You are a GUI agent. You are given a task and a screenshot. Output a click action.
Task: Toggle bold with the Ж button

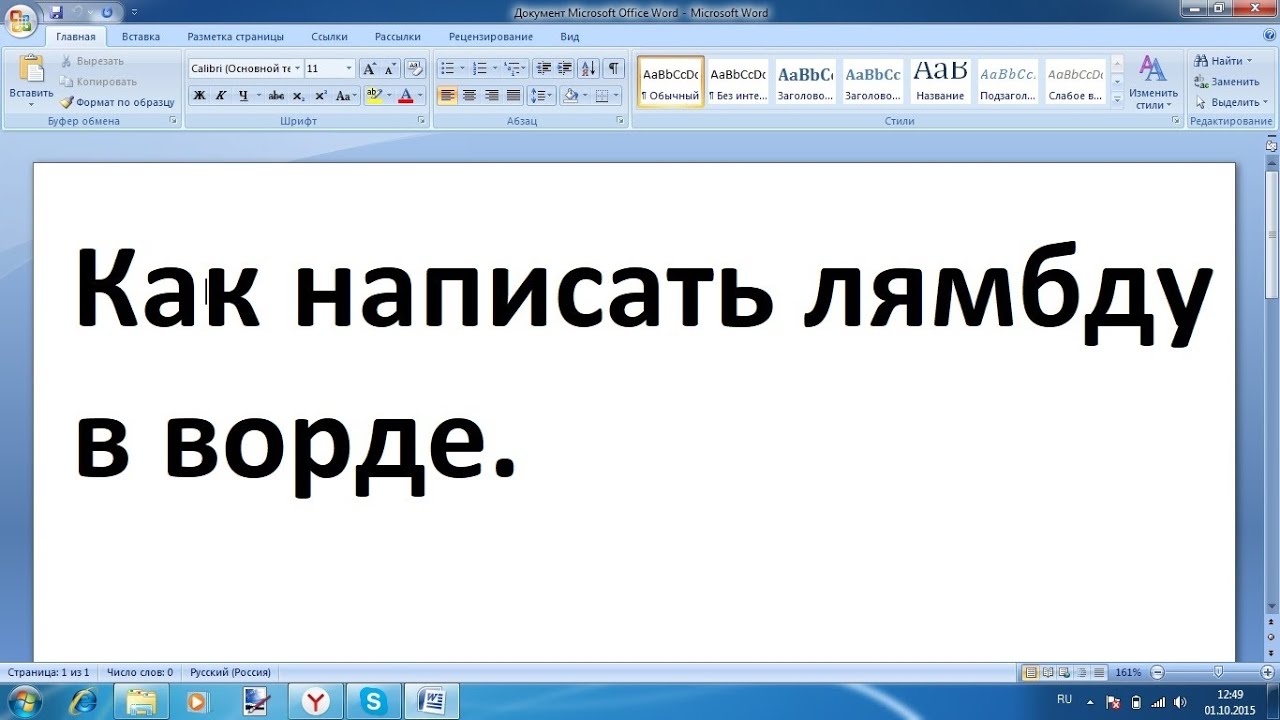[199, 96]
